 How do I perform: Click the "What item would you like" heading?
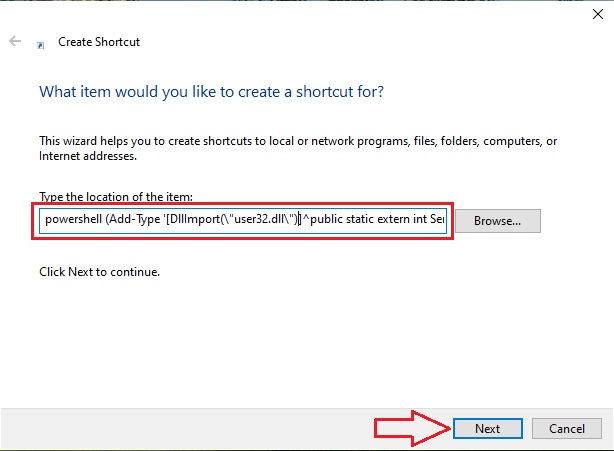pos(211,91)
